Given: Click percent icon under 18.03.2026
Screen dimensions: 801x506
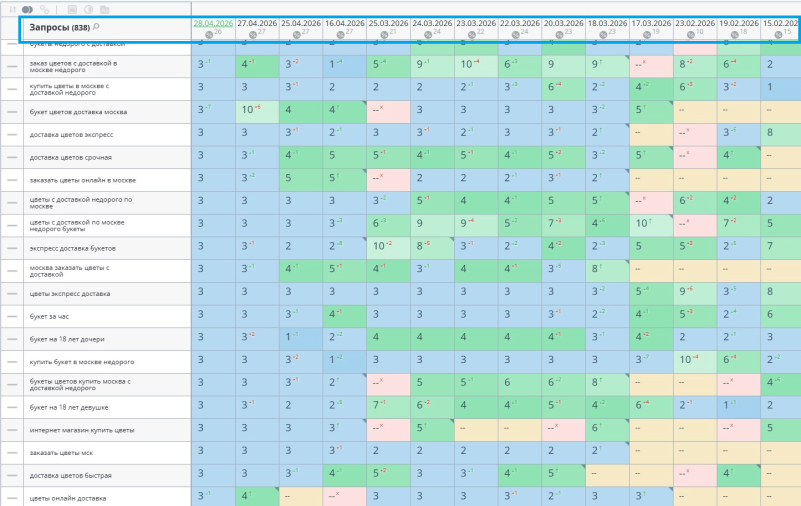Looking at the screenshot, I should pos(604,35).
